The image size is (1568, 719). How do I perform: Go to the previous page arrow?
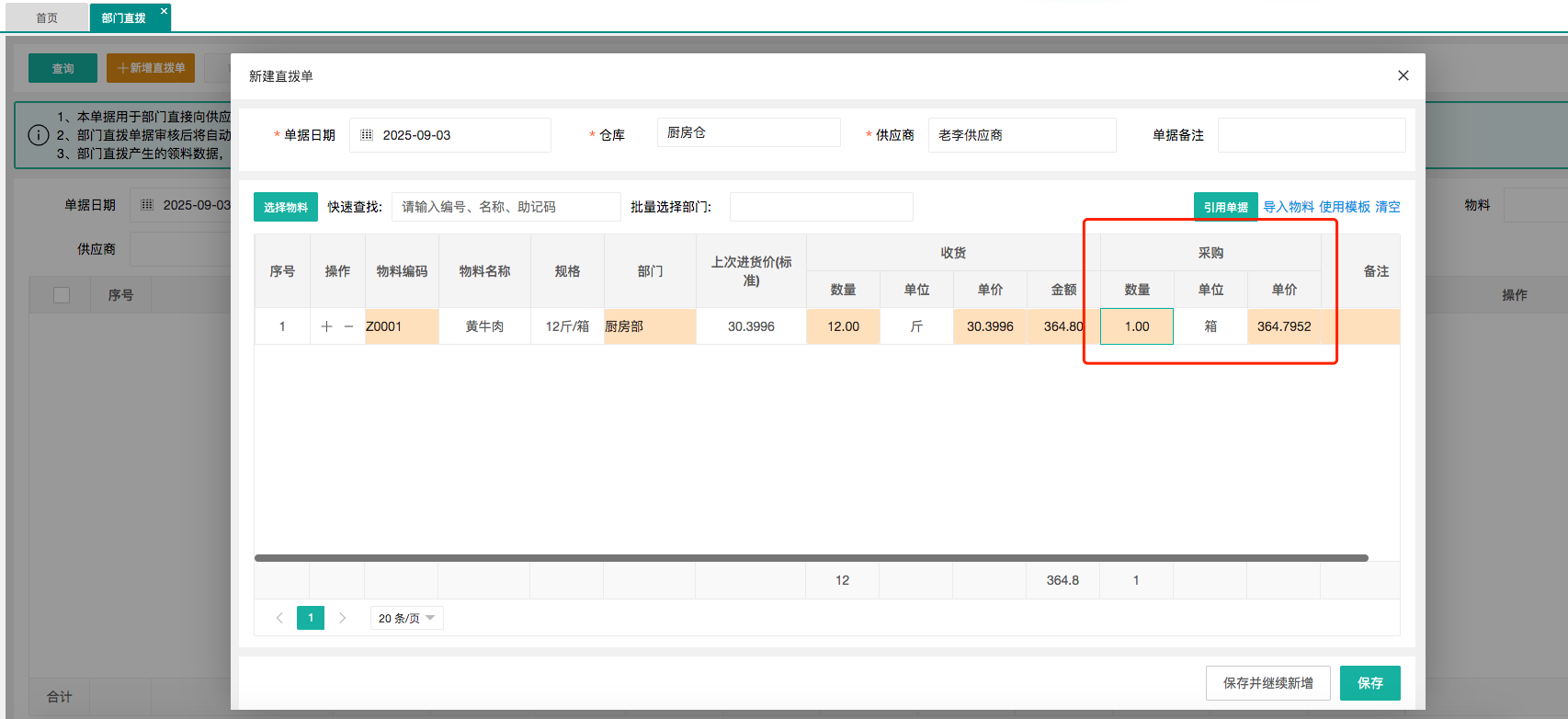[x=279, y=618]
